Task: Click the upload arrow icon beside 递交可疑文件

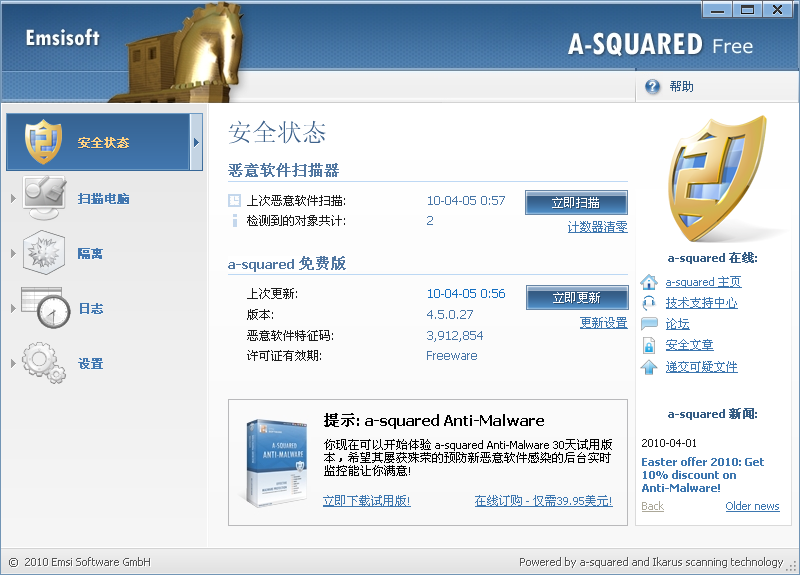Action: click(x=649, y=366)
